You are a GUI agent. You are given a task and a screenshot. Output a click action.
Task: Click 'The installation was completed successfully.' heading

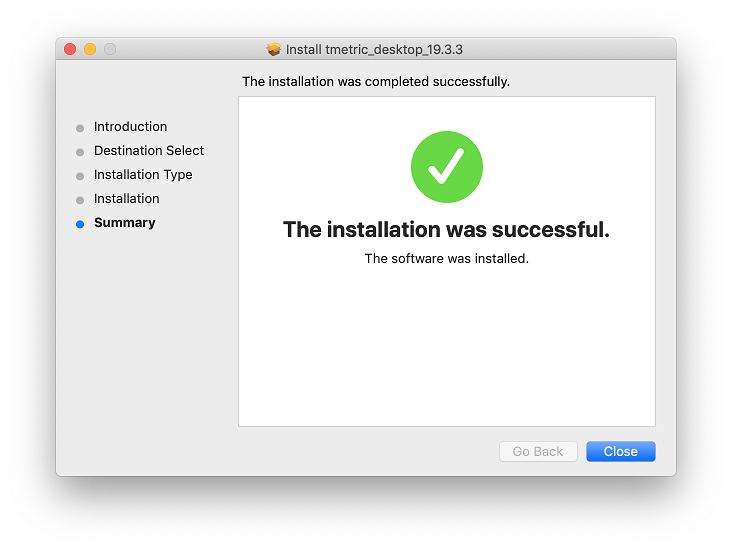[376, 81]
